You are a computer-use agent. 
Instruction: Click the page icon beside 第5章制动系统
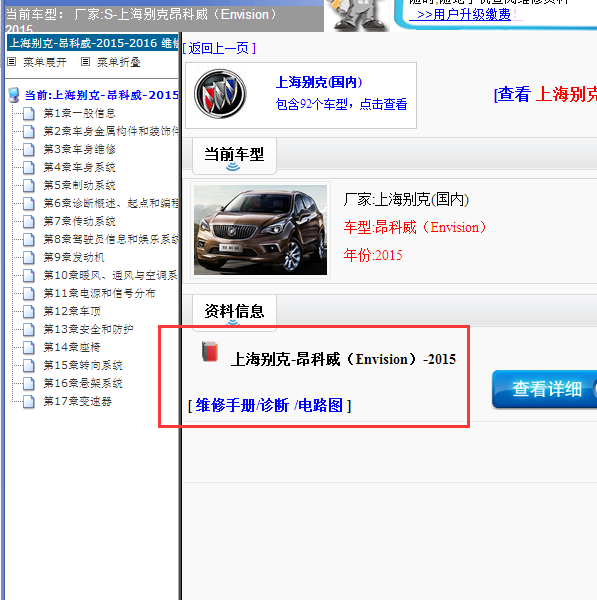pyautogui.click(x=29, y=186)
